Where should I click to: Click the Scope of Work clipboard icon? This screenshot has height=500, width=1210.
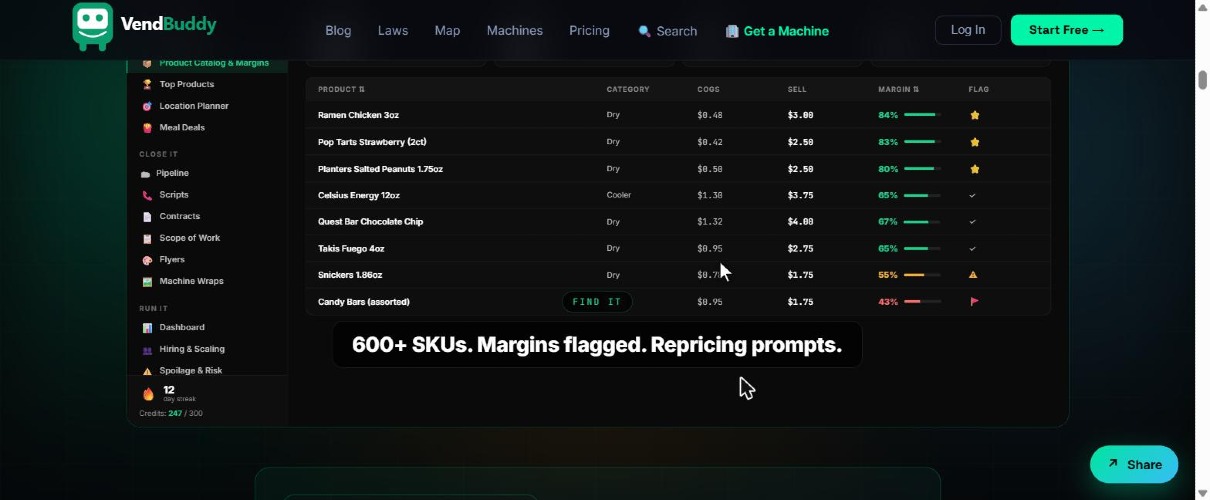(147, 238)
